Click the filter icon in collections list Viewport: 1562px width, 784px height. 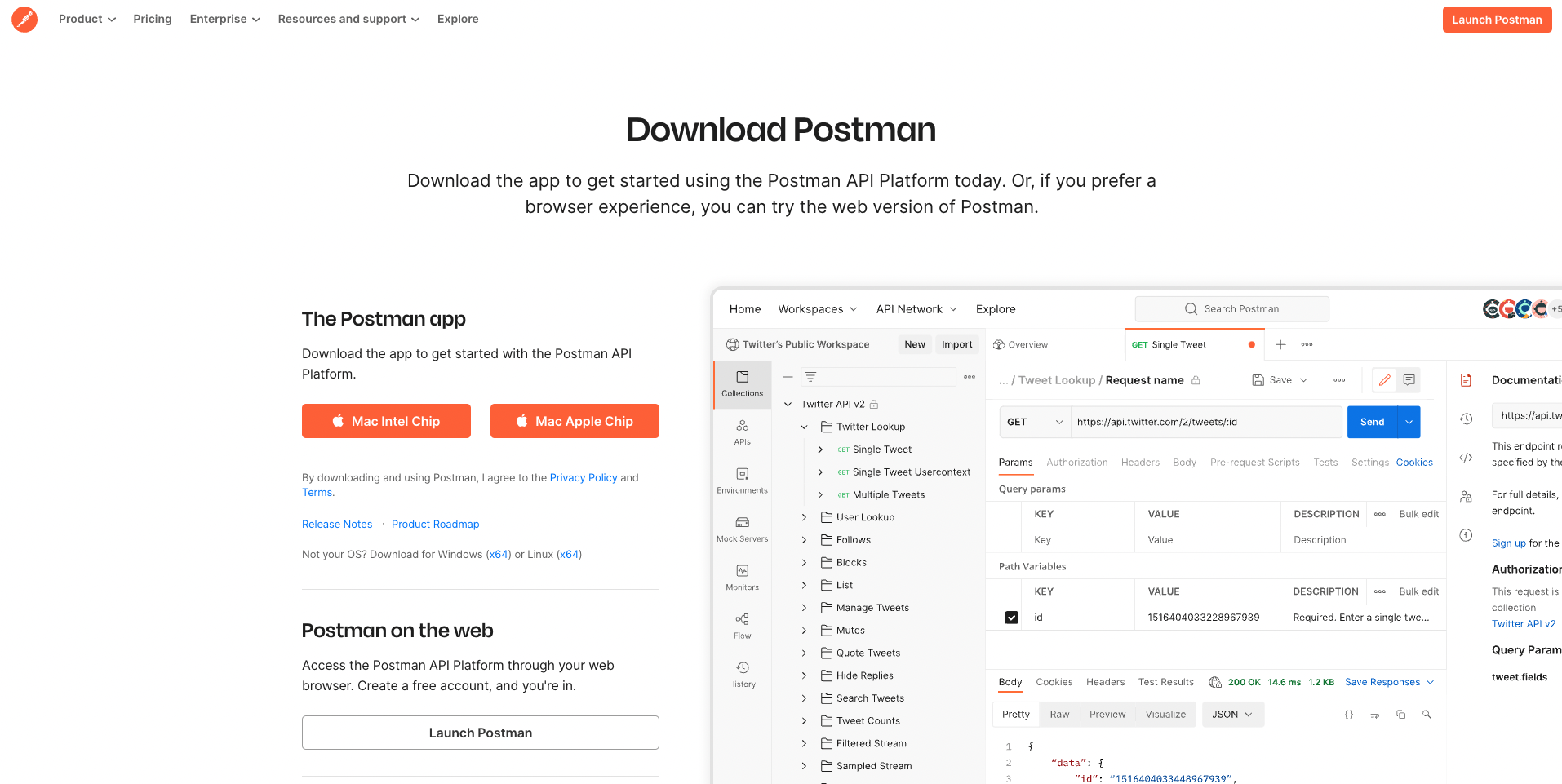click(810, 377)
